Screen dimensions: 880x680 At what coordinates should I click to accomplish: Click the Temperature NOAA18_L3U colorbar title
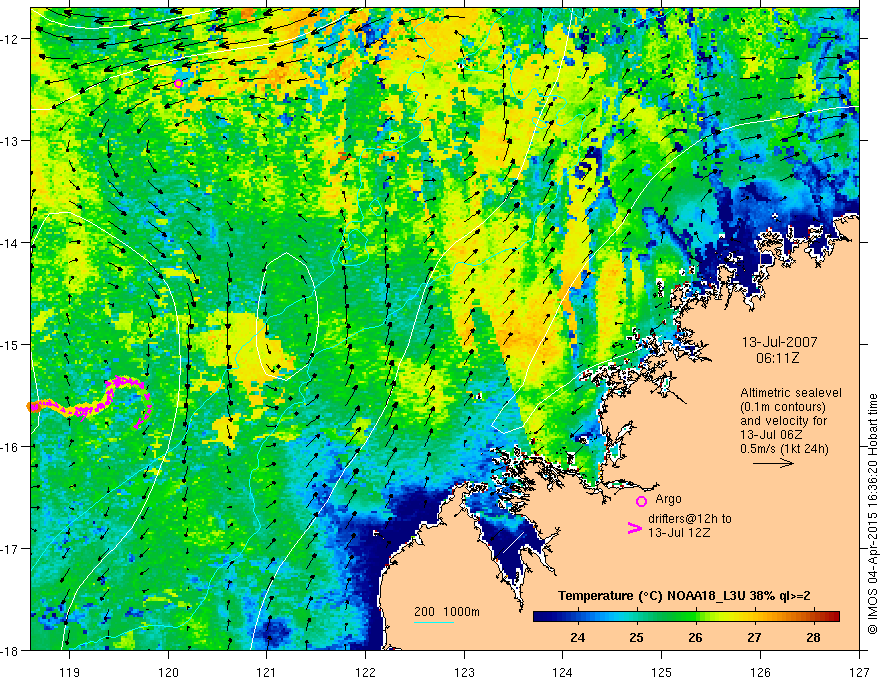[x=684, y=596]
